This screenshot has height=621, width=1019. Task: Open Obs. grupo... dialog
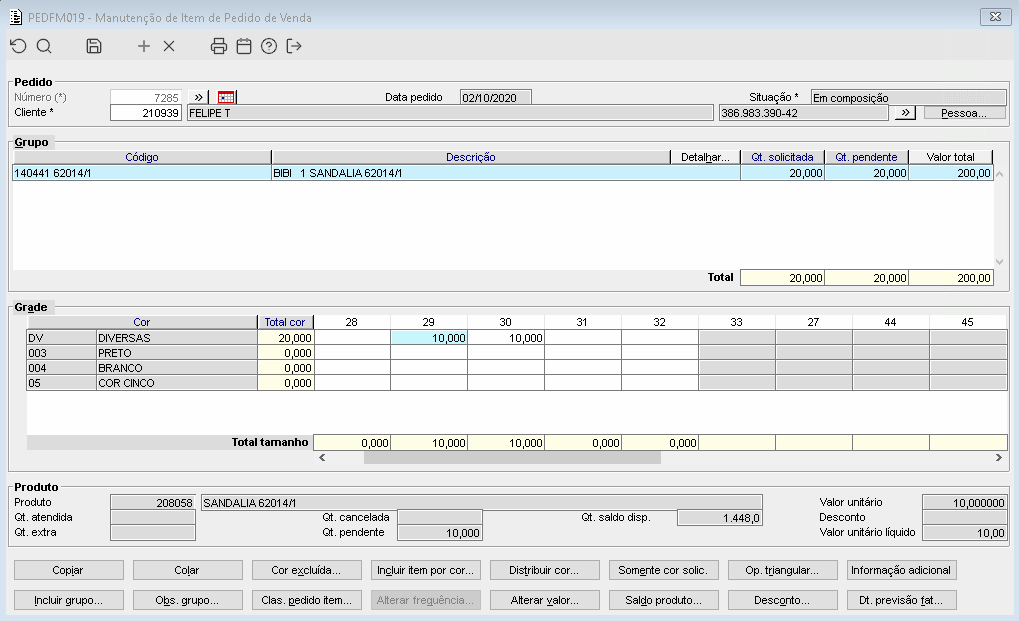187,600
